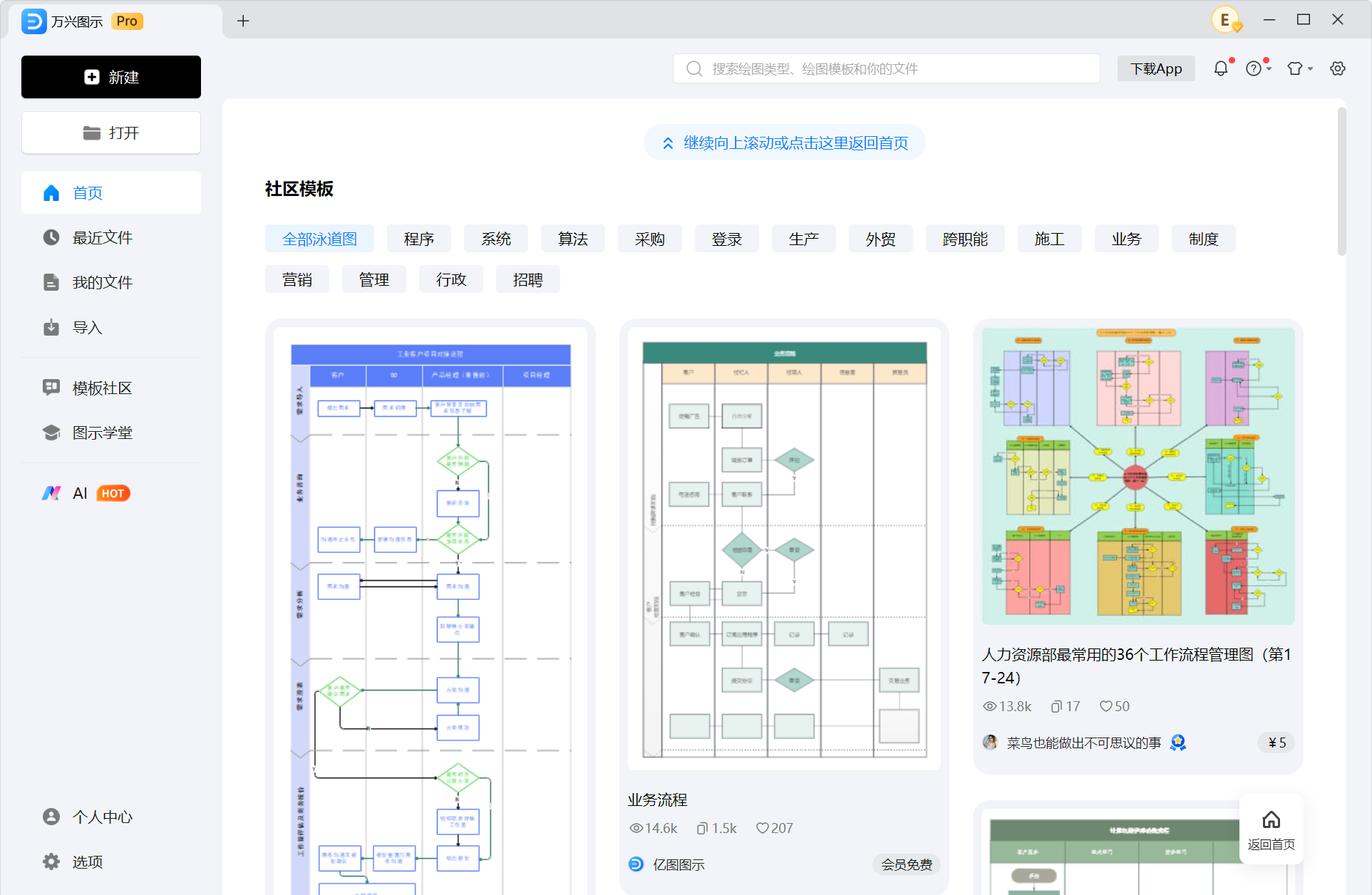Select the 营销 filter tag
The width and height of the screenshot is (1372, 895).
296,279
